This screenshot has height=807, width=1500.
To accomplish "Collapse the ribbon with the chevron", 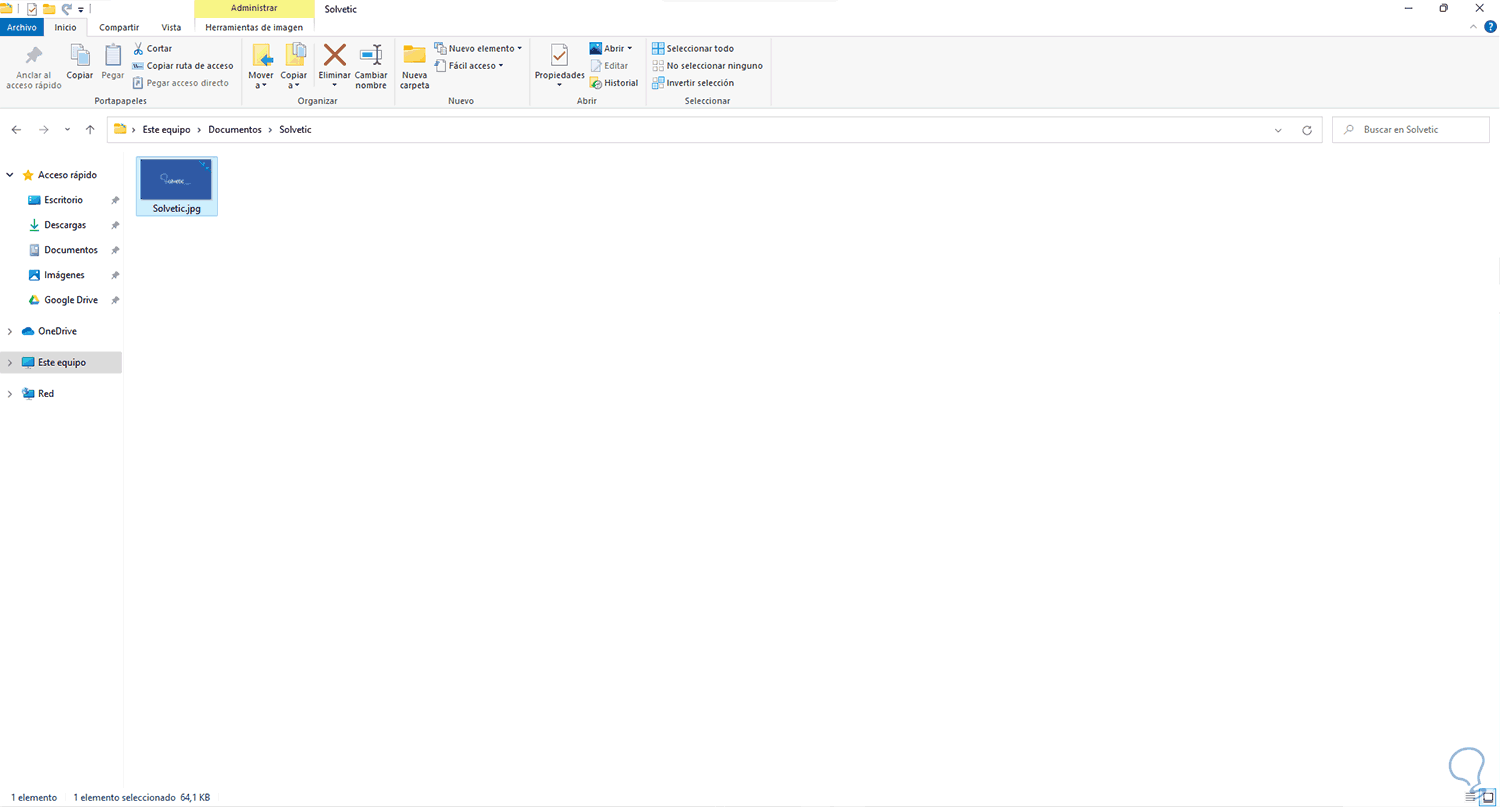I will pos(1475,27).
